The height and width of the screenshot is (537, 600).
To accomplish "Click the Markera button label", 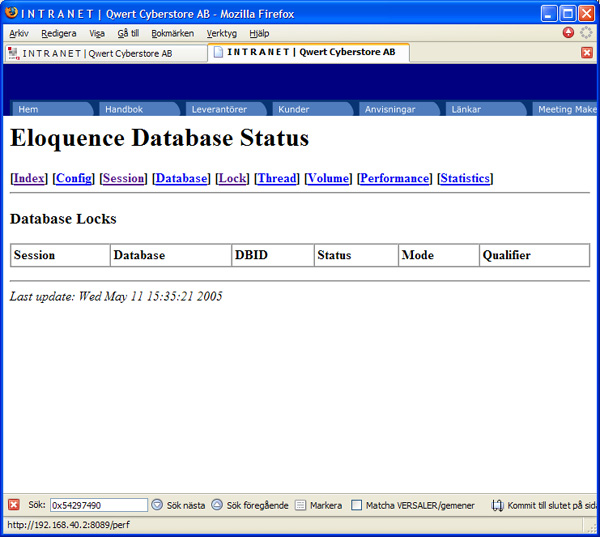I will click(326, 505).
